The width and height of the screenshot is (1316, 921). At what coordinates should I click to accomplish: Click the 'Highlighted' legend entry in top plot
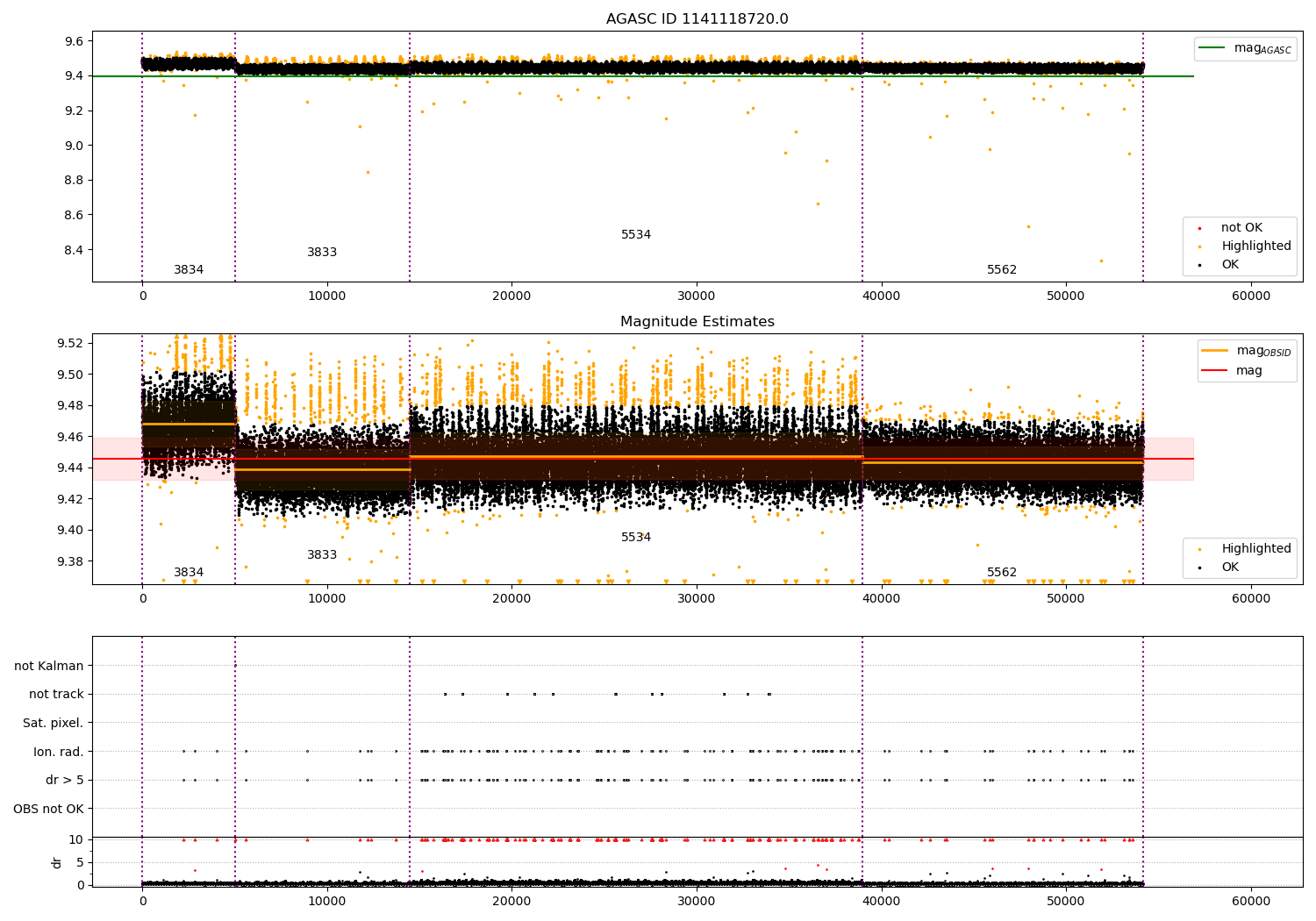(1255, 246)
